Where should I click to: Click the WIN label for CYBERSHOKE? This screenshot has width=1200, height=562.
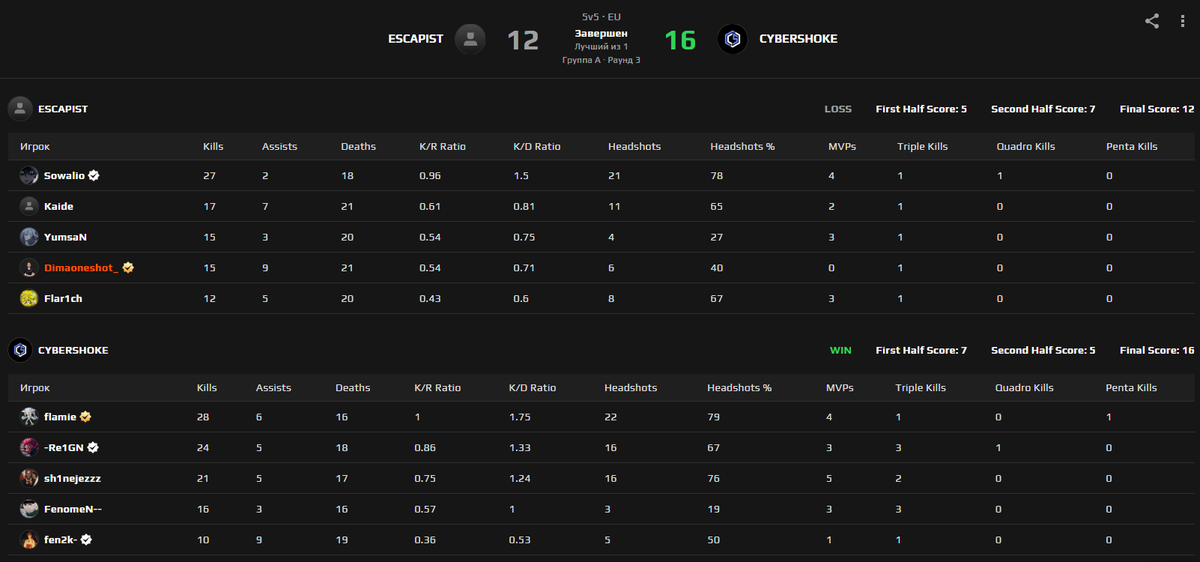(841, 350)
